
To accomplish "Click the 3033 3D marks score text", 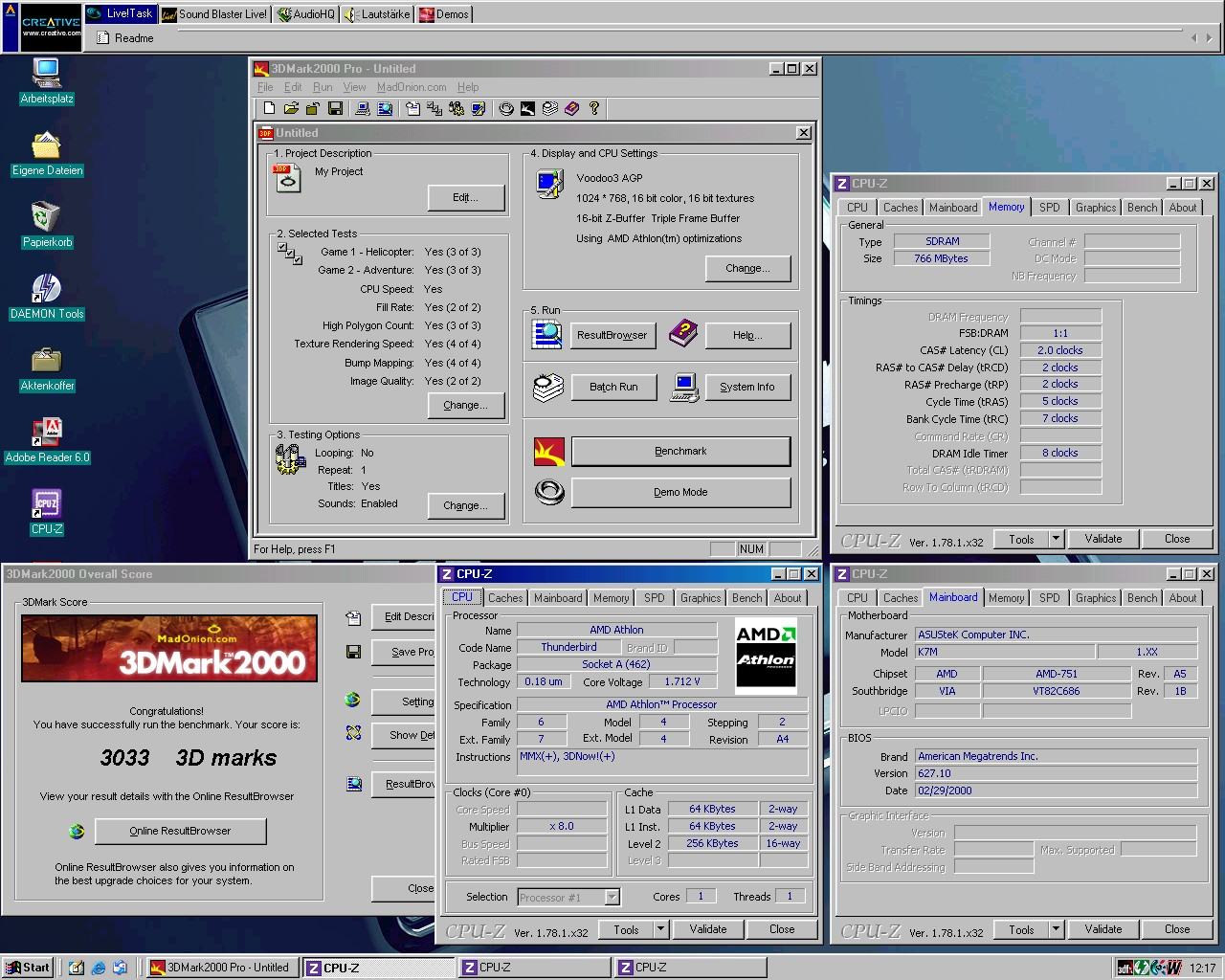I will 189,758.
